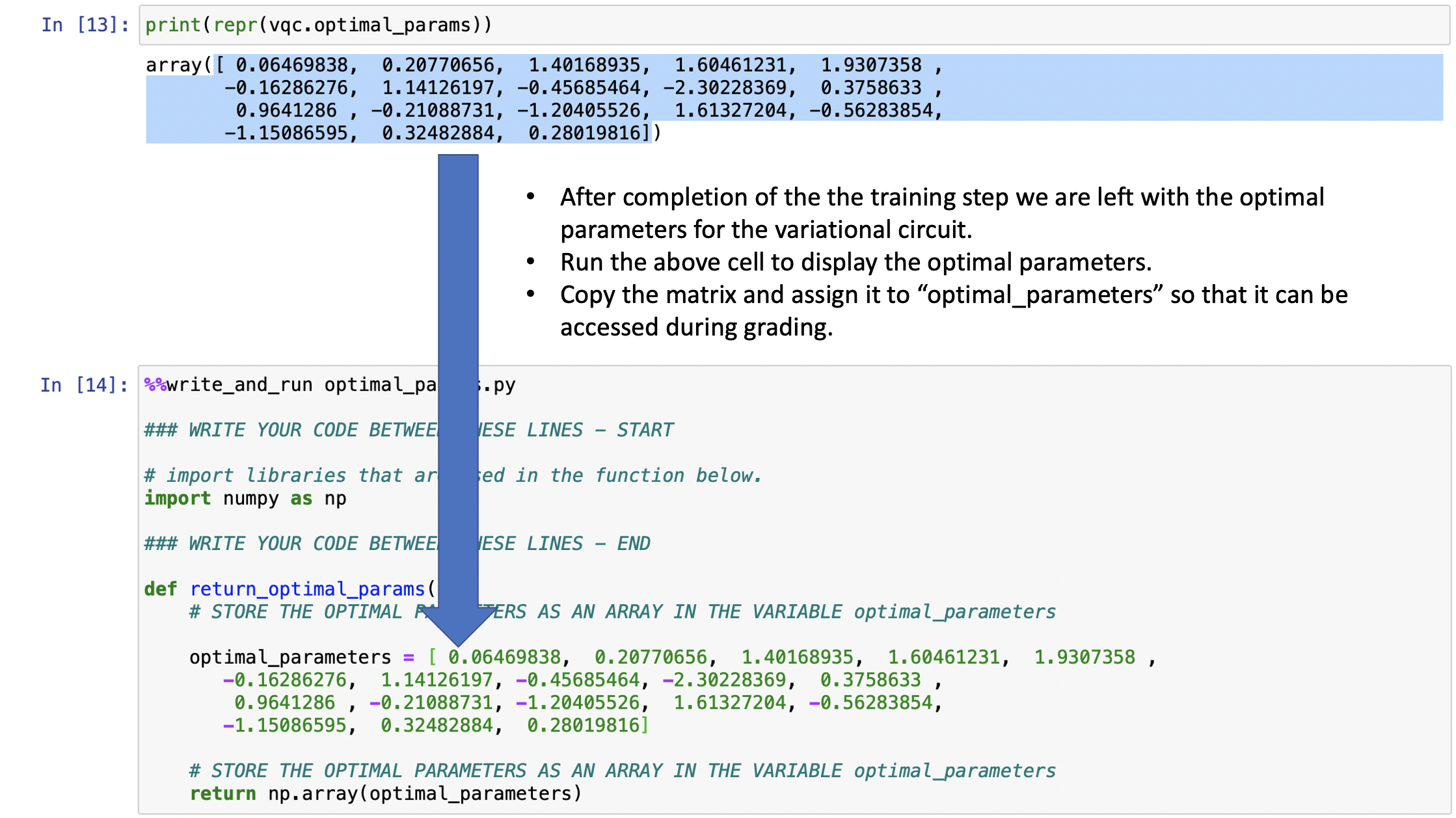The height and width of the screenshot is (818, 1456).
Task: Click value 1.9307358 in code cell
Action: 1084,657
